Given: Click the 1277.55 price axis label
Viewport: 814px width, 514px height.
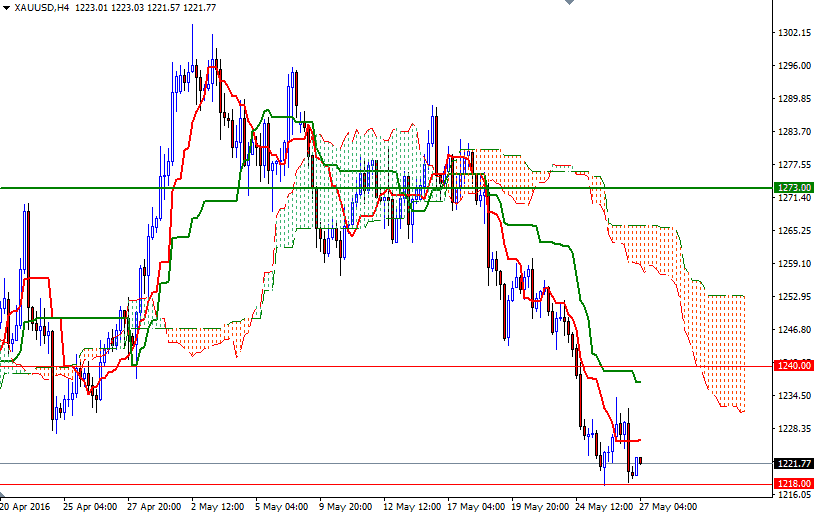Looking at the screenshot, I should (x=794, y=165).
